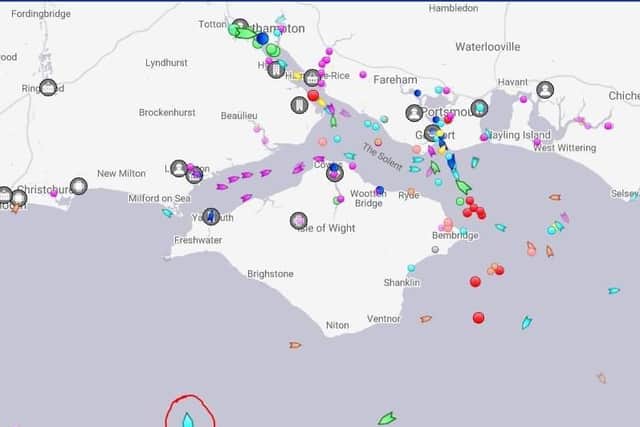Open the Hamble-le-Rice port icon
Screen dimensions: 640x427
click(312, 78)
